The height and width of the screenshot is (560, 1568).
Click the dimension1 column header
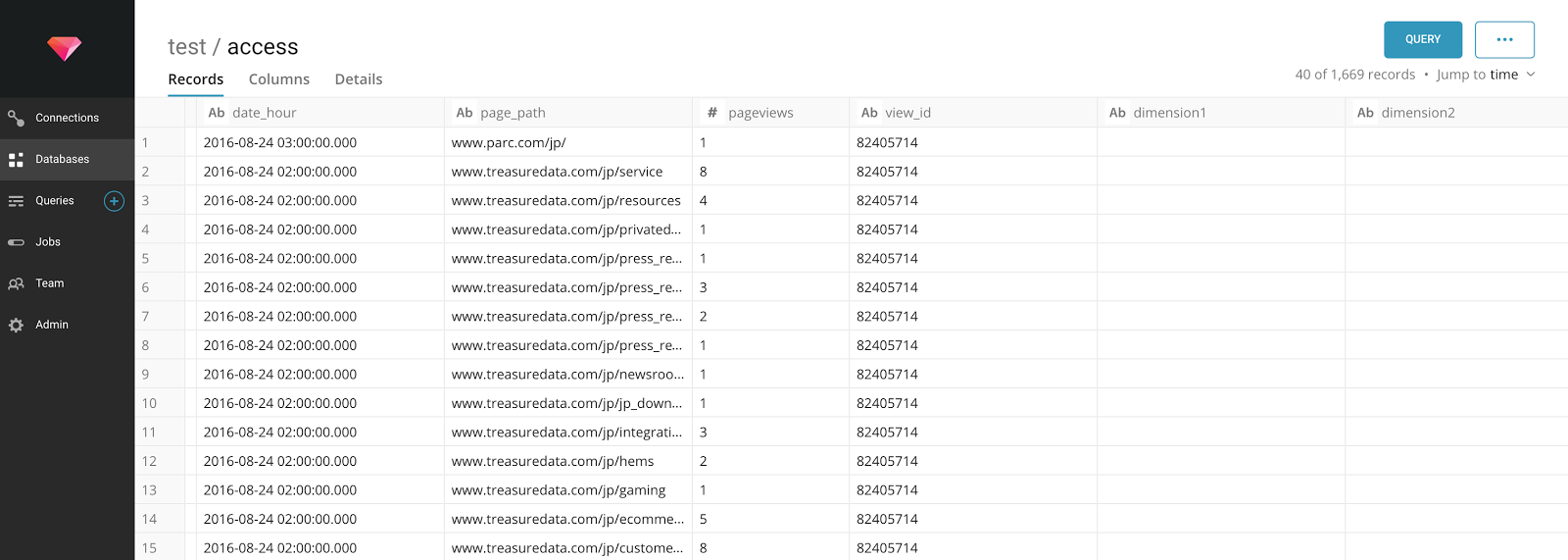pyautogui.click(x=1221, y=113)
